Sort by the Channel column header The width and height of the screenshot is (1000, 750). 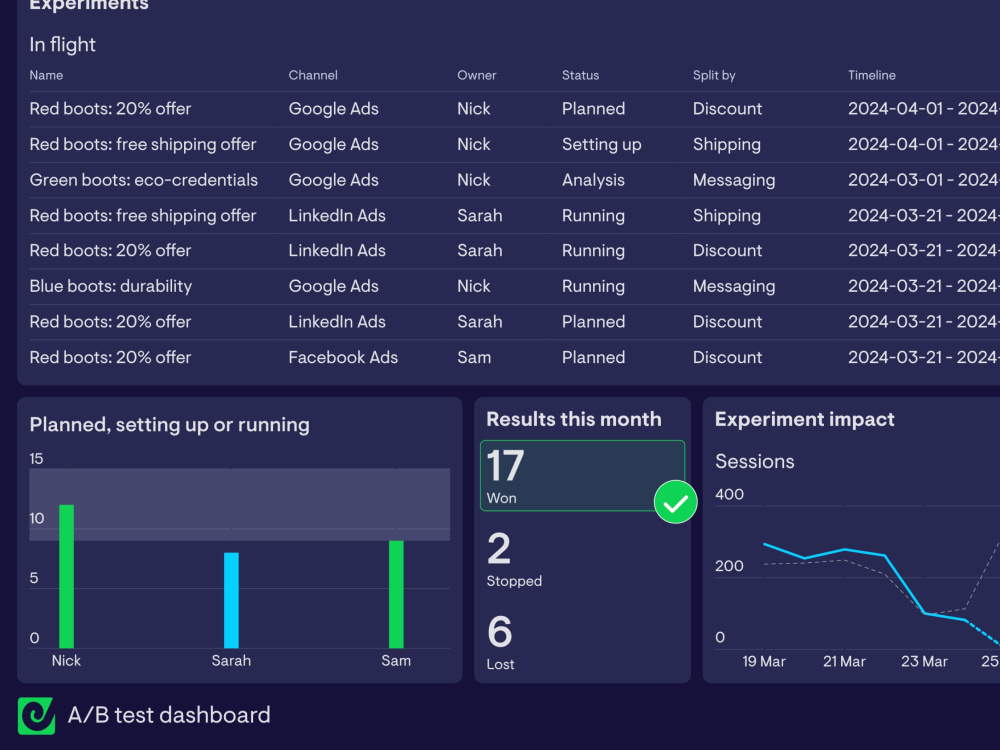312,75
